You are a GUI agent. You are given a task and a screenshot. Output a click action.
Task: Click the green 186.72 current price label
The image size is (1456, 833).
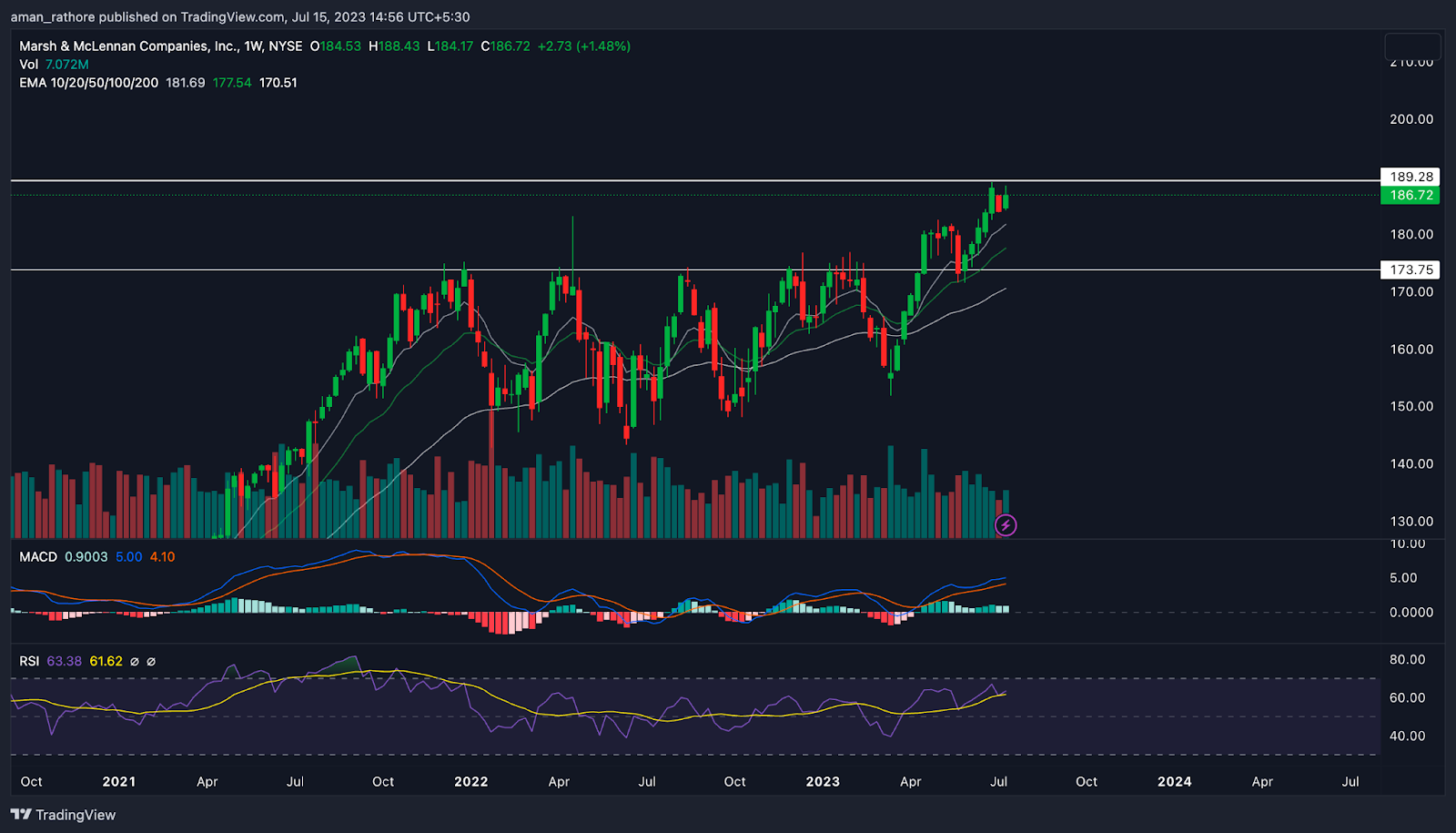pos(1410,195)
